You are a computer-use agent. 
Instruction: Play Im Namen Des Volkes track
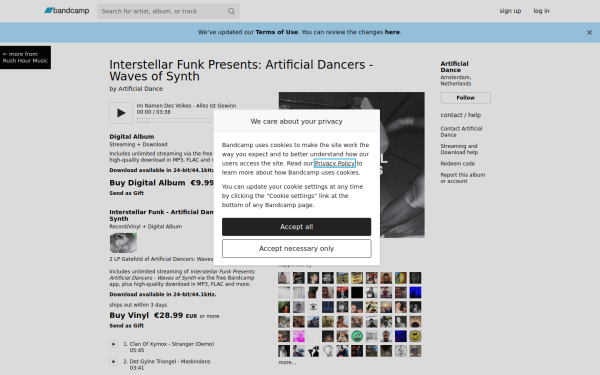121,113
